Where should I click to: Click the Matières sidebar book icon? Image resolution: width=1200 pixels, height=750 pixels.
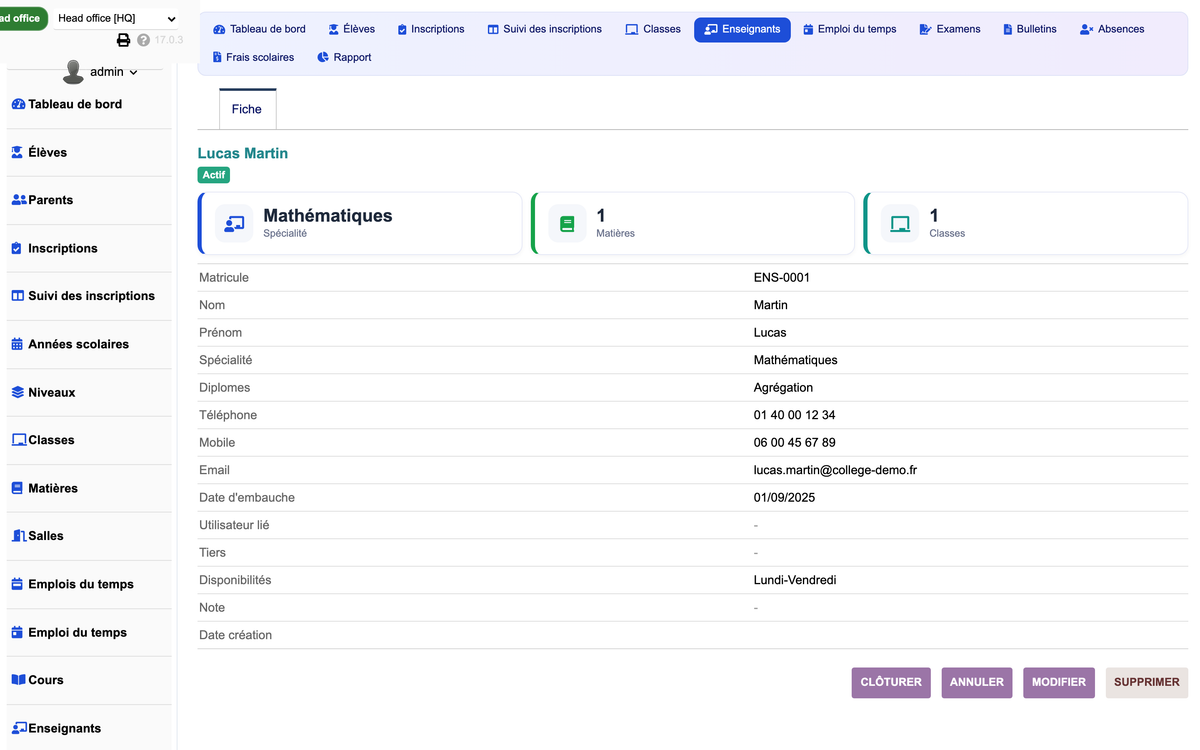coord(17,488)
